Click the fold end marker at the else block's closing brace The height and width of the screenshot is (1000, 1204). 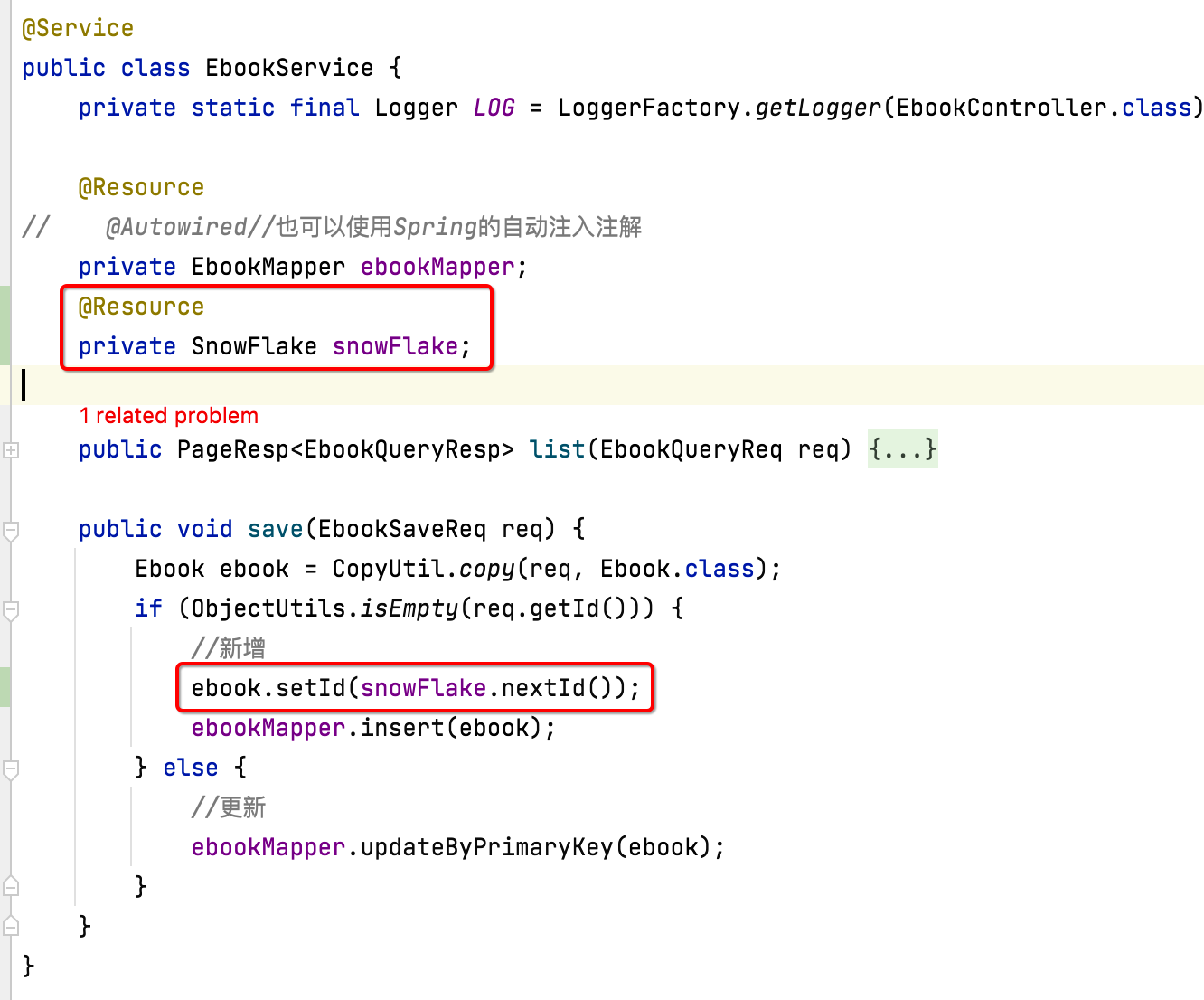pyautogui.click(x=11, y=886)
